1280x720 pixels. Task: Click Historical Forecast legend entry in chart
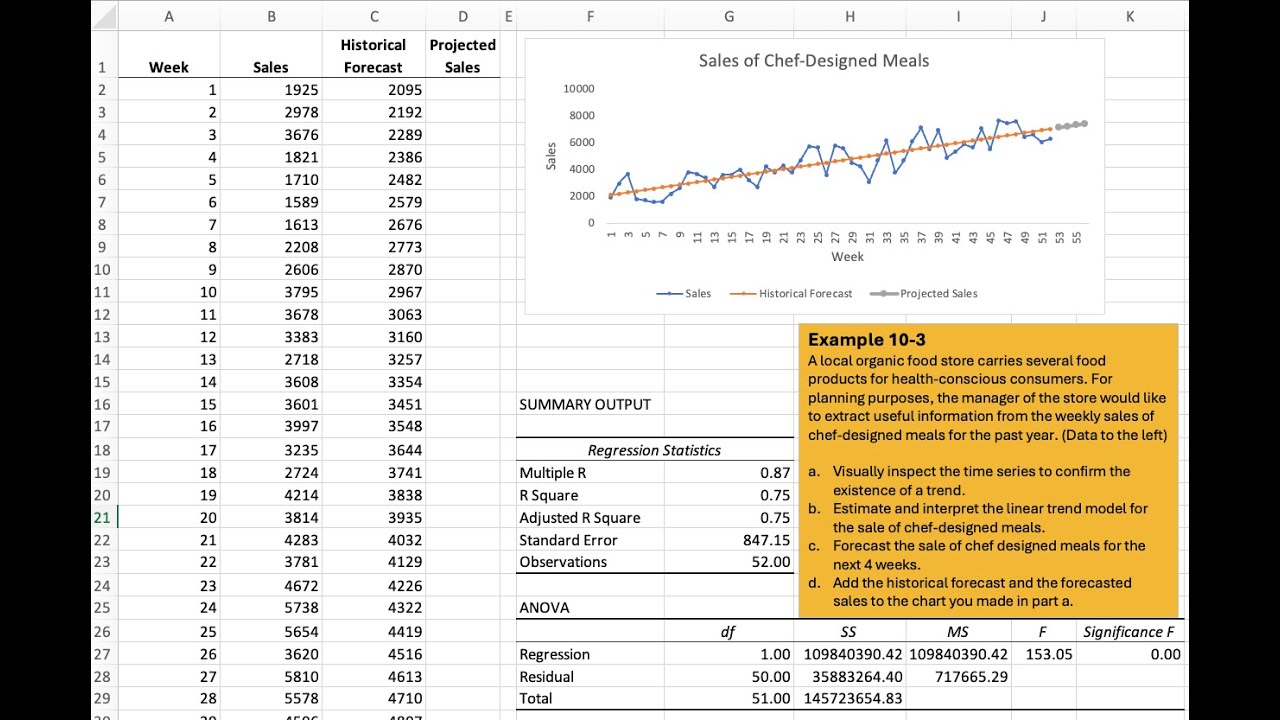[x=791, y=293]
